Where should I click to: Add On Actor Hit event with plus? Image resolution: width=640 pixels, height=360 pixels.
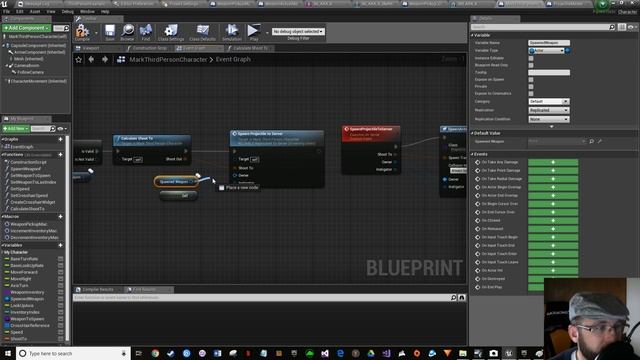(553, 270)
